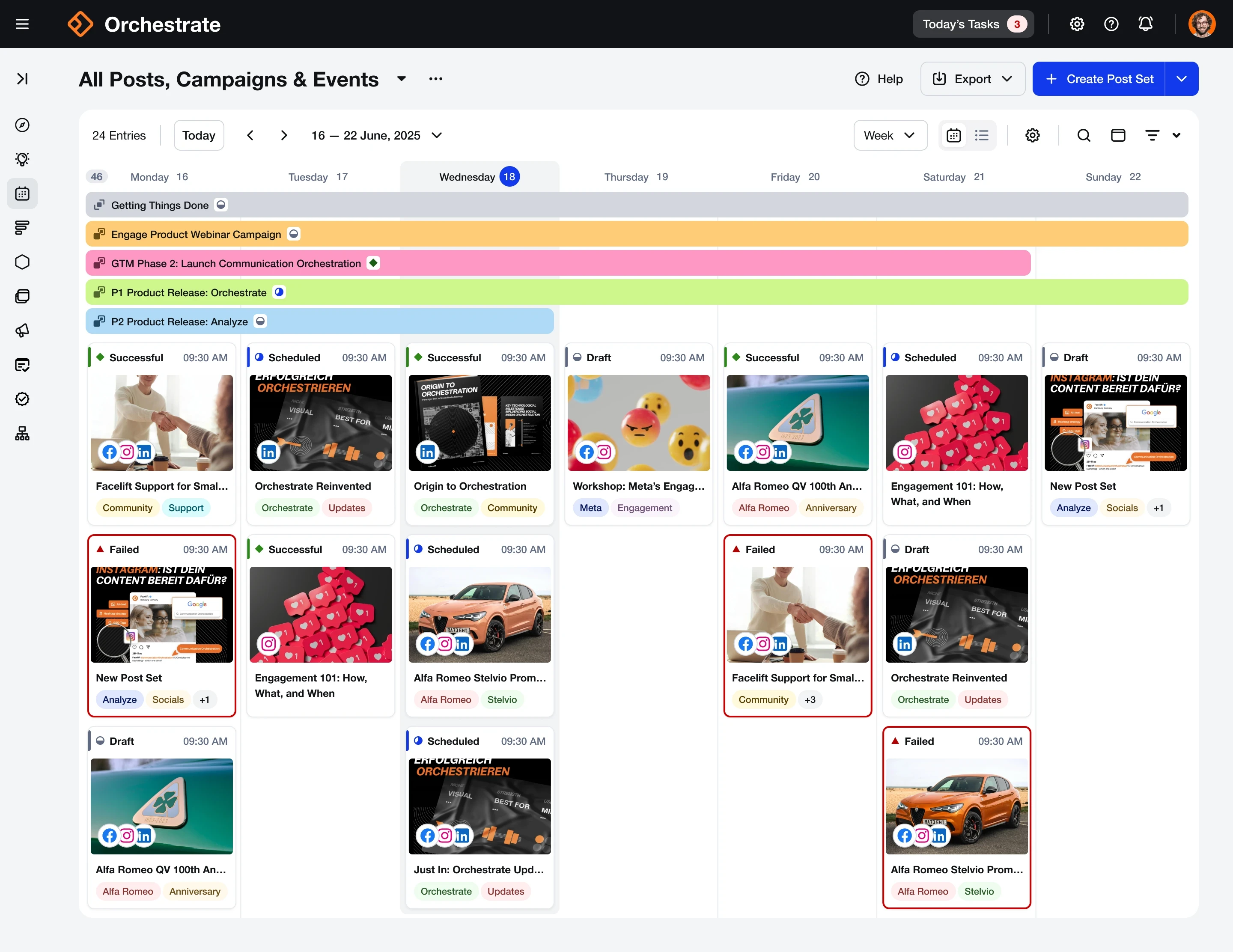Open the lightbulb ideas sidebar icon
This screenshot has width=1233, height=952.
[22, 159]
